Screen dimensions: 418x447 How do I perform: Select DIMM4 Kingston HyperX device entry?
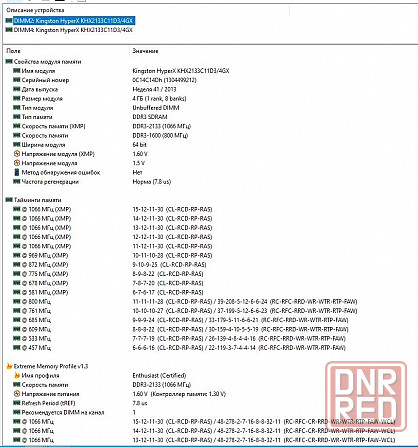click(73, 30)
